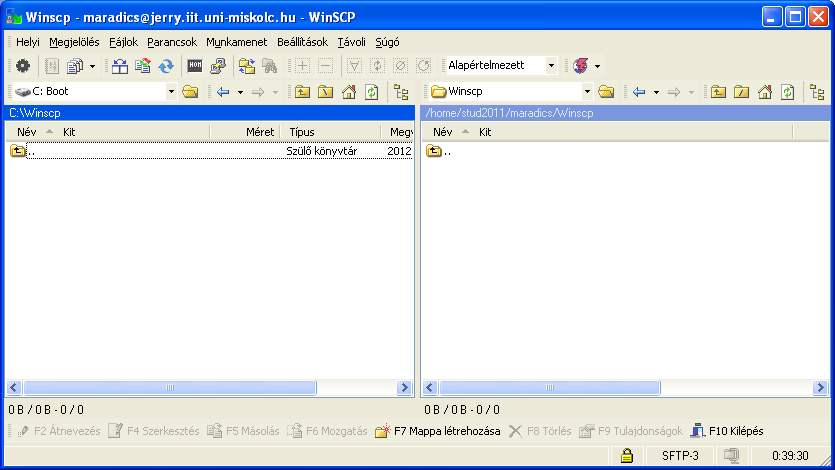Open the Parancsok menu
Image resolution: width=835 pixels, height=470 pixels.
172,42
